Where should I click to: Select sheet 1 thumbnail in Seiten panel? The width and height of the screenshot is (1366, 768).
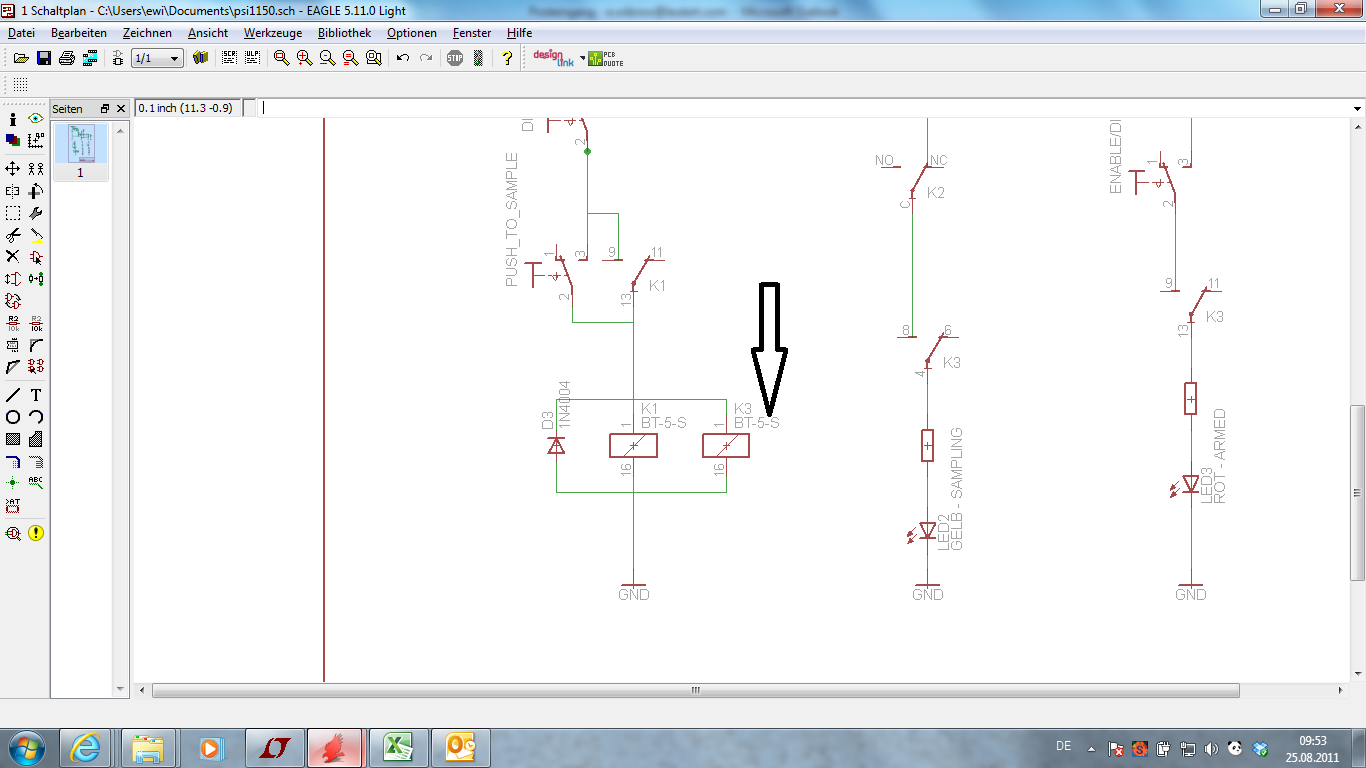(x=81, y=151)
